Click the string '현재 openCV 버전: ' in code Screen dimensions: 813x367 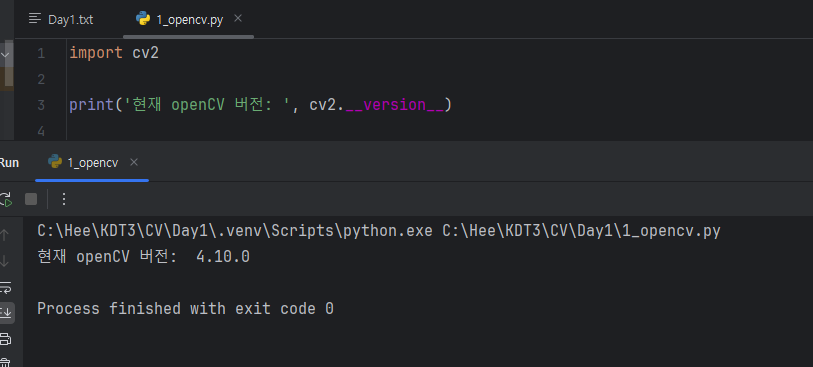(x=207, y=105)
